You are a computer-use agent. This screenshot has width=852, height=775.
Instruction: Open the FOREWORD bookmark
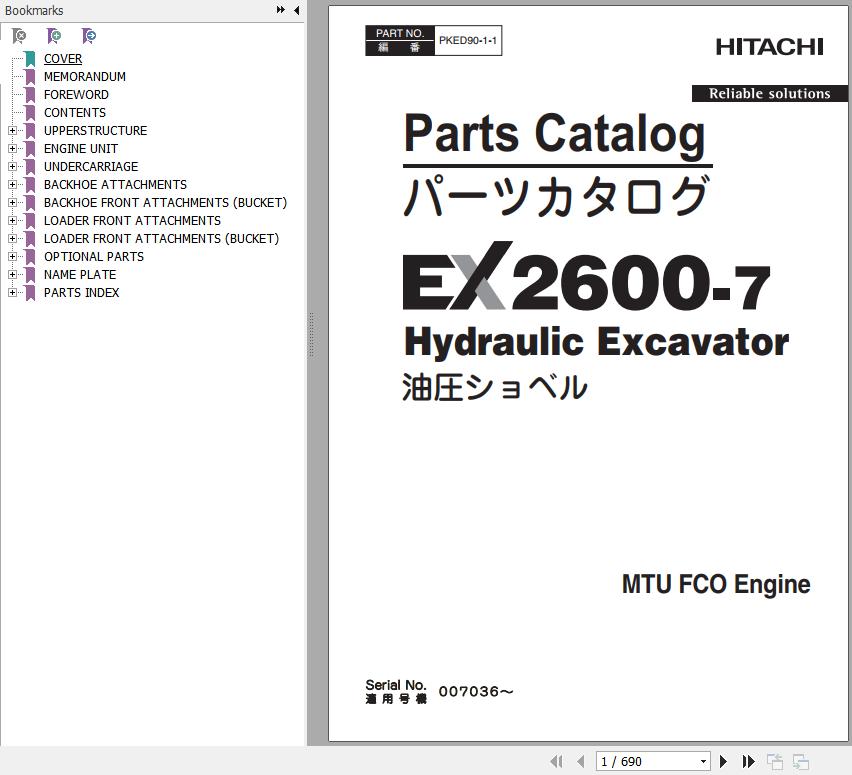point(76,95)
